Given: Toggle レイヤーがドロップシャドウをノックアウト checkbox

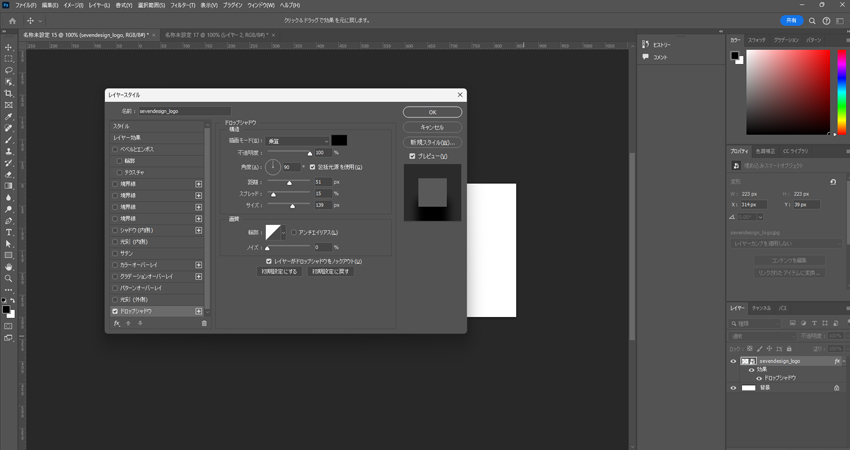Looking at the screenshot, I should 269,261.
